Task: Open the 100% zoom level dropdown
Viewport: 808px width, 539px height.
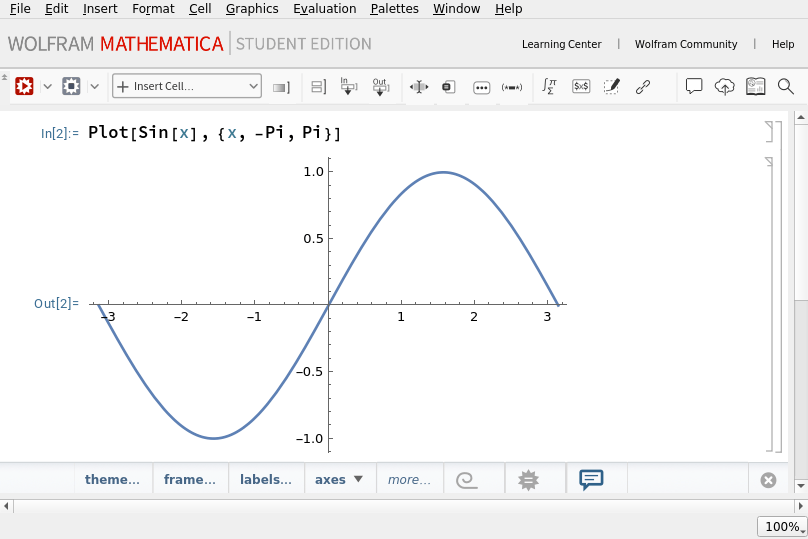Action: [x=782, y=527]
